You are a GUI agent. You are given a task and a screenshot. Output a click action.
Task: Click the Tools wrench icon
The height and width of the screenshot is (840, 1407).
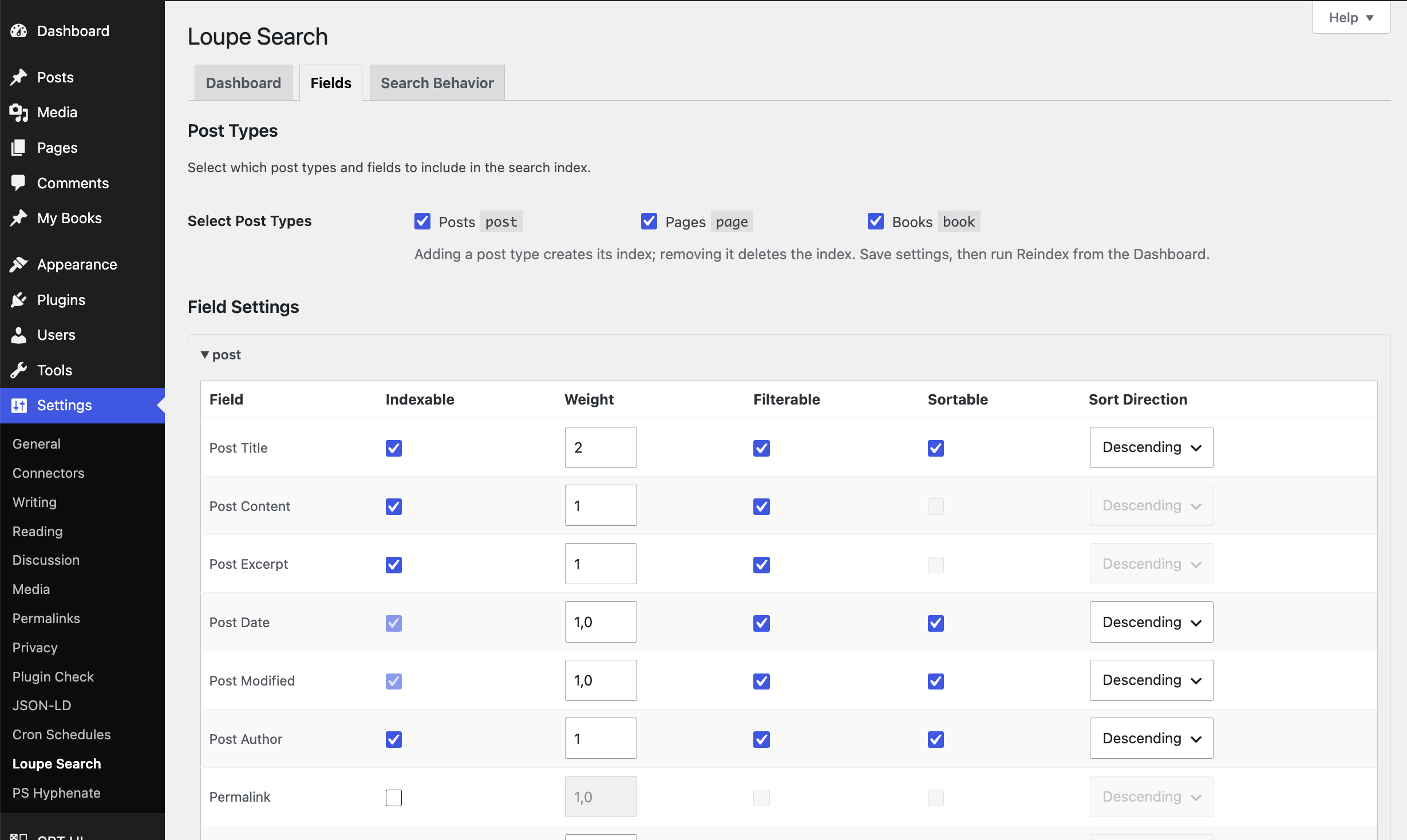tap(19, 370)
